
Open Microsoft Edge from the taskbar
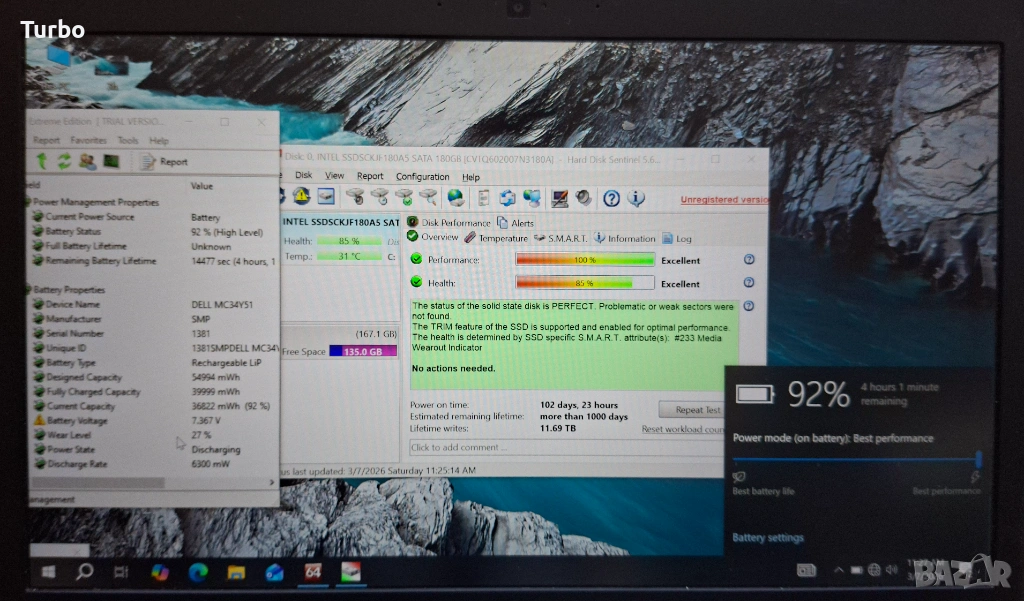[x=198, y=572]
